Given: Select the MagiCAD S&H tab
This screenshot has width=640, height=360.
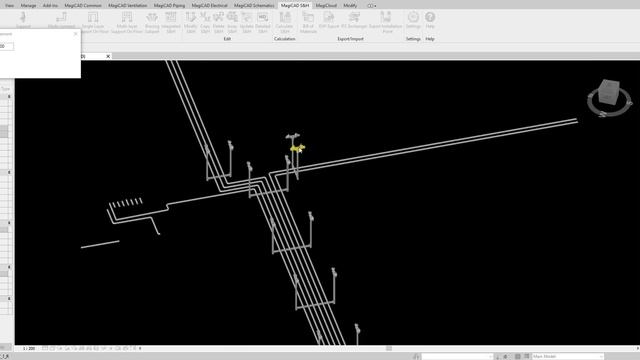Looking at the screenshot, I should click(x=295, y=5).
